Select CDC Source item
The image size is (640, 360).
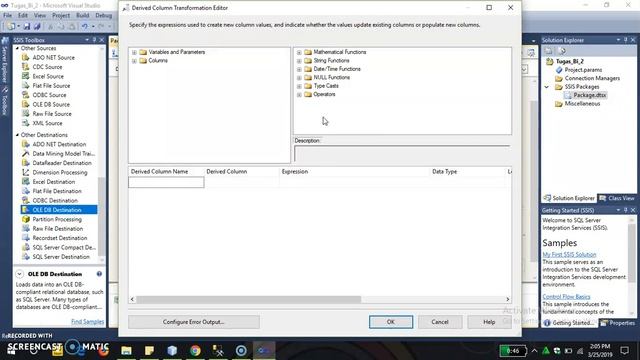(x=47, y=67)
